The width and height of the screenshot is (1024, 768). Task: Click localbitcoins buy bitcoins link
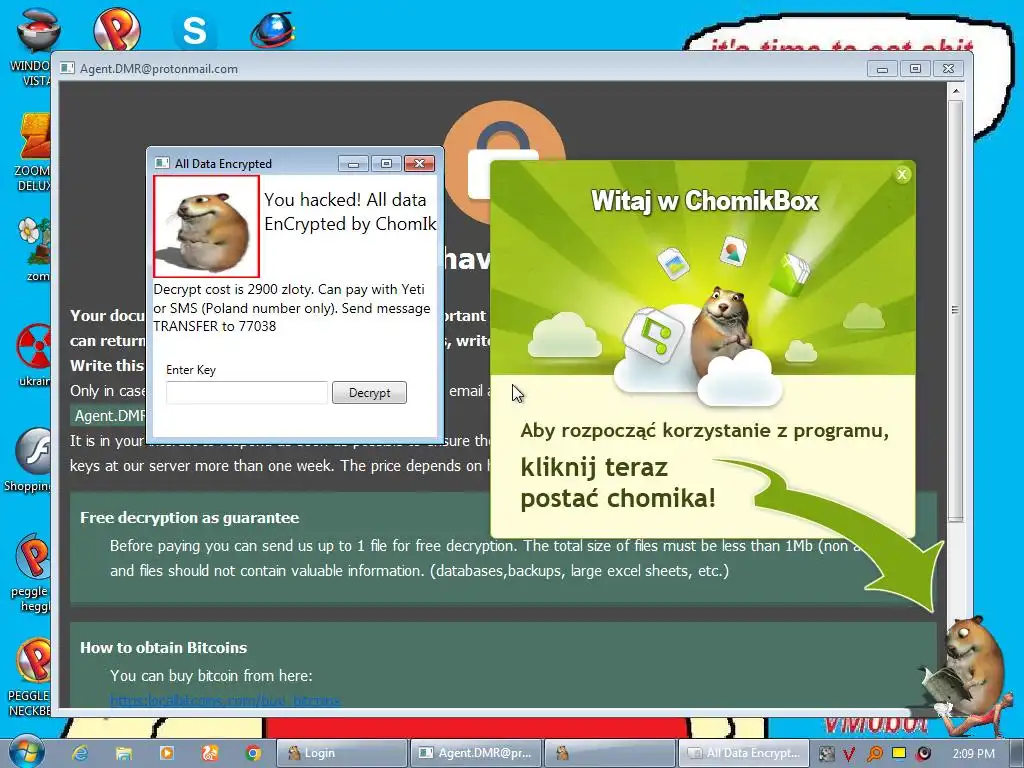pyautogui.click(x=225, y=701)
